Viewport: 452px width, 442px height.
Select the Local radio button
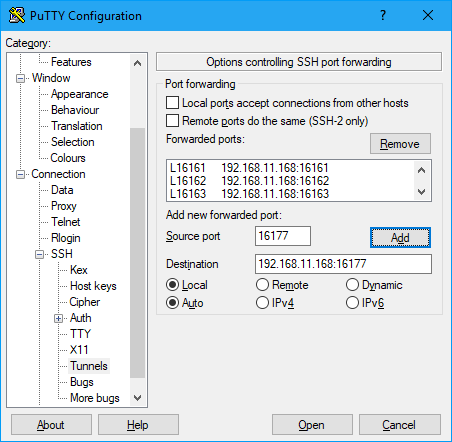point(172,285)
